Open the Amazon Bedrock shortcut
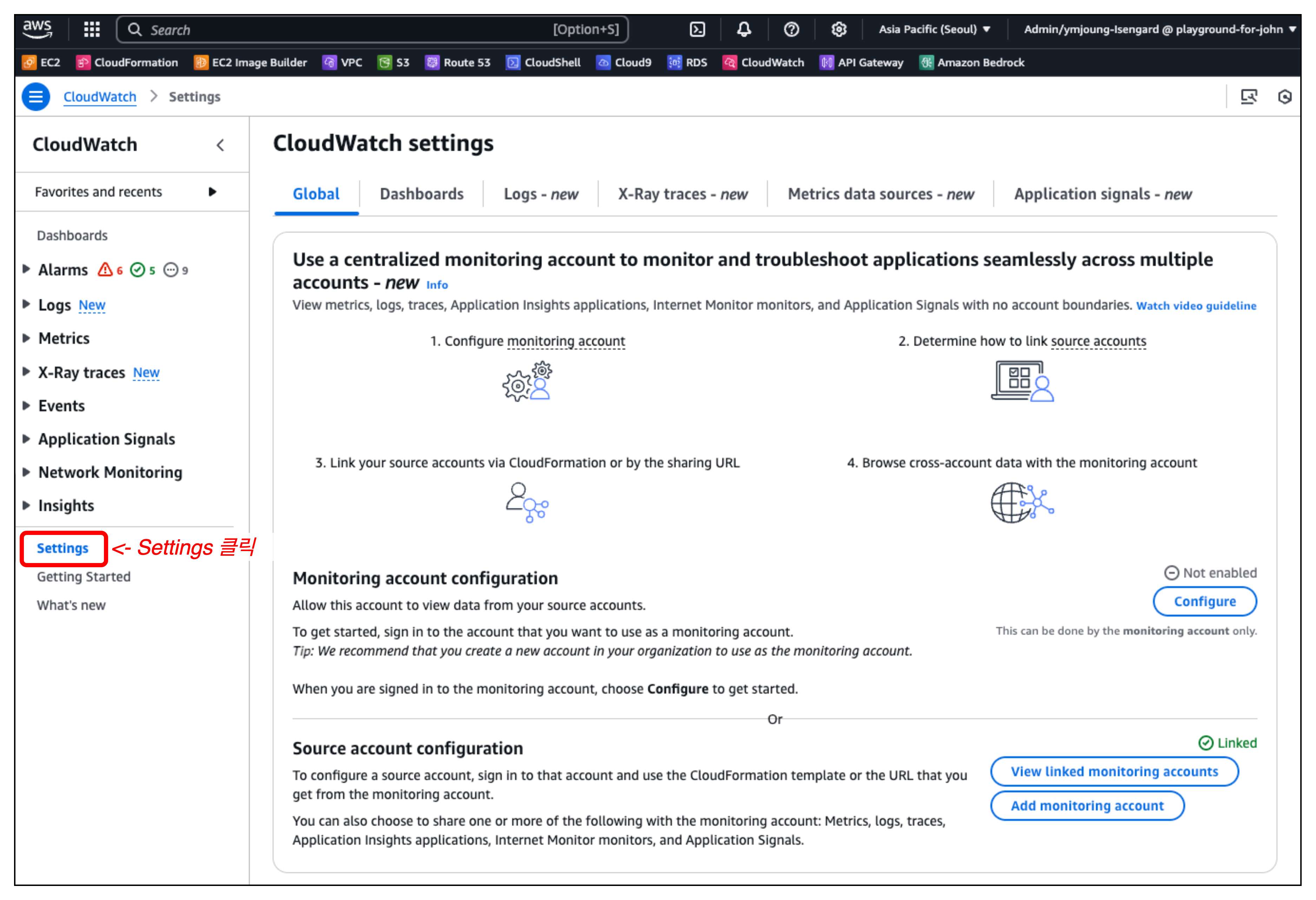This screenshot has width=1316, height=900. pyautogui.click(x=972, y=62)
